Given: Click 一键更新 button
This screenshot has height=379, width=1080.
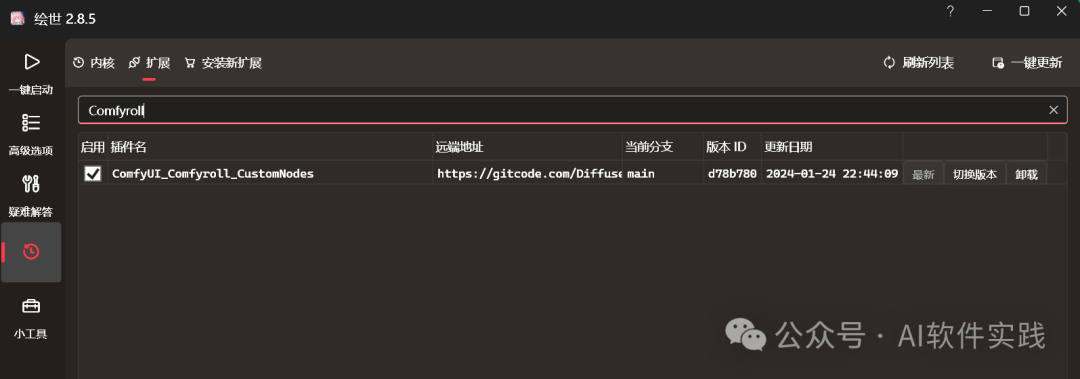Looking at the screenshot, I should point(1027,63).
